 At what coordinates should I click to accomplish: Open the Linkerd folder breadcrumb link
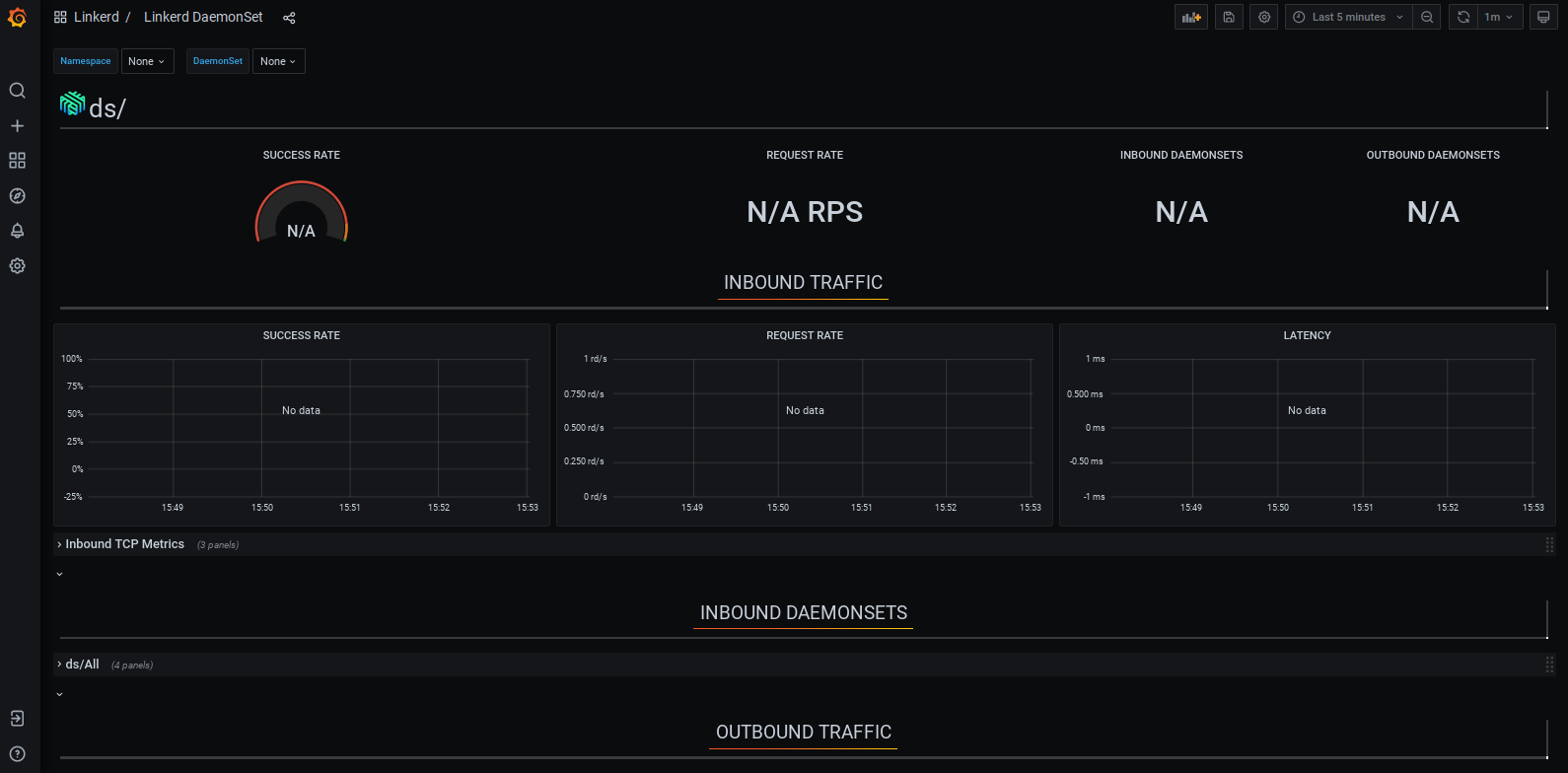pyautogui.click(x=97, y=17)
